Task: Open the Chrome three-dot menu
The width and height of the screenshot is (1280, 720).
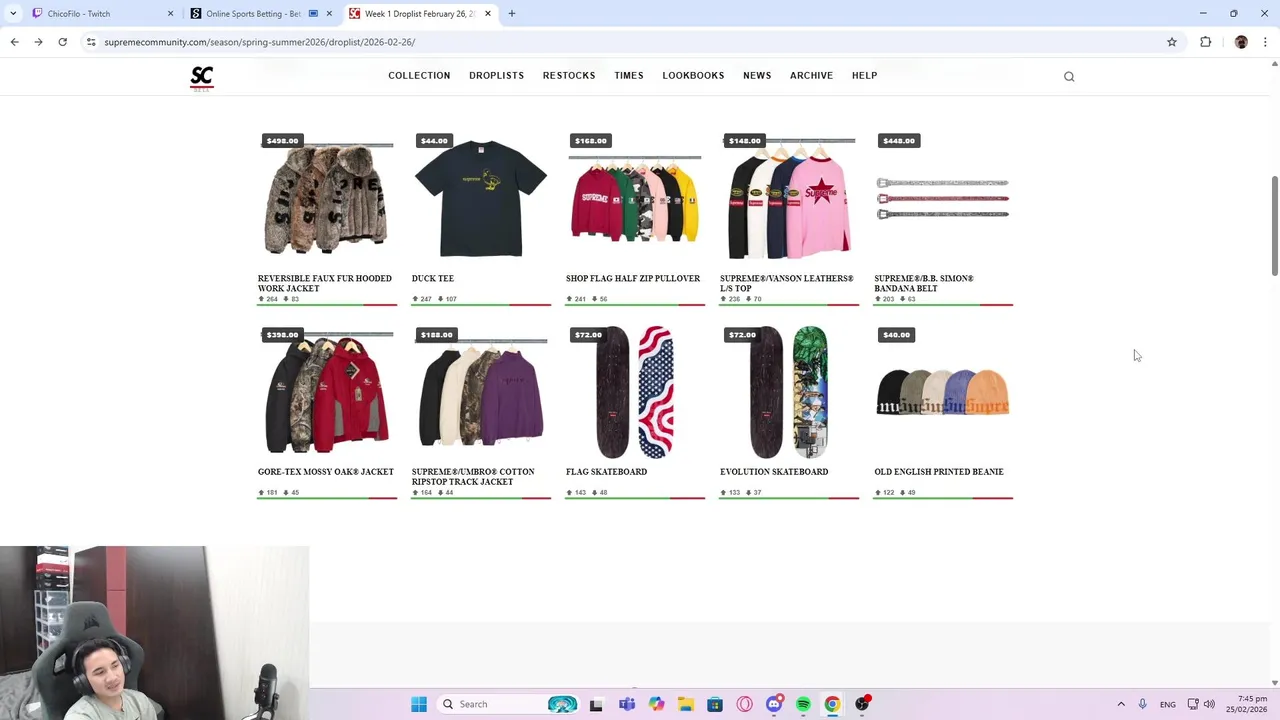Action: 1265,42
